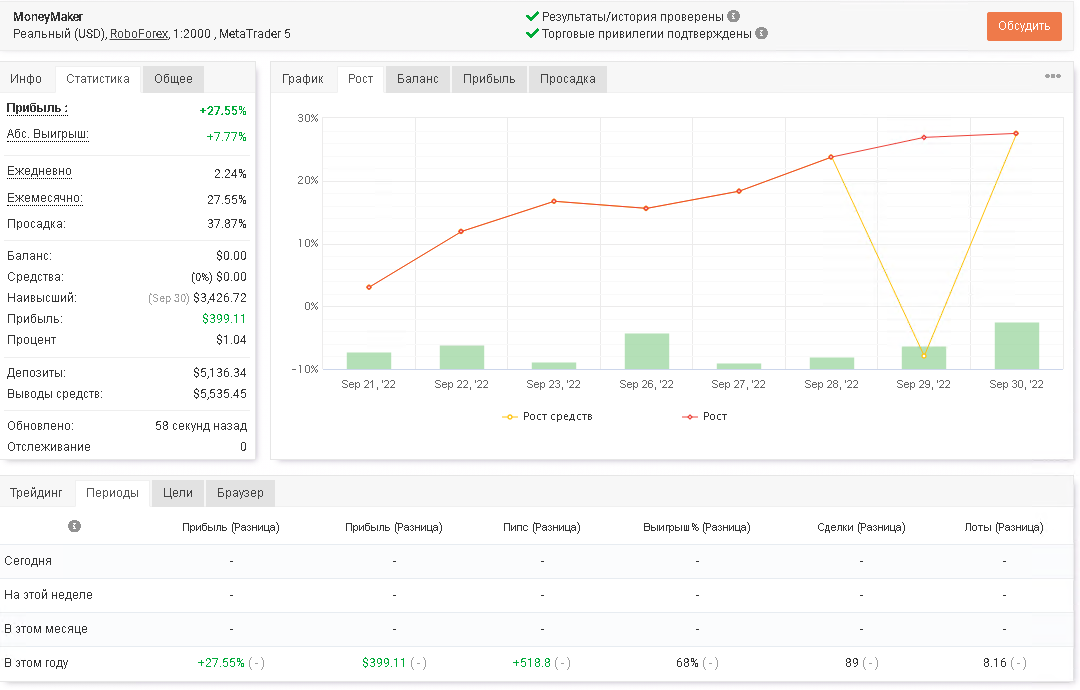Switch to the Инфо tab

(x=26, y=79)
